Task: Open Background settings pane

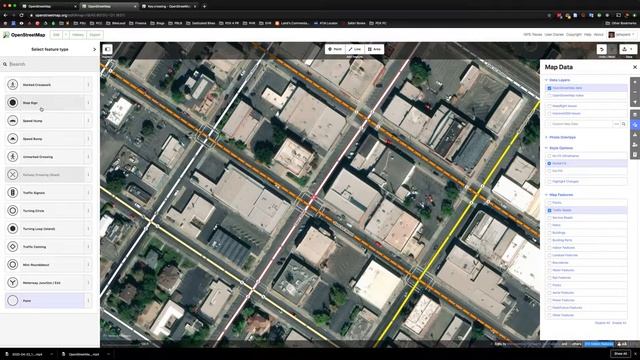Action: click(635, 115)
